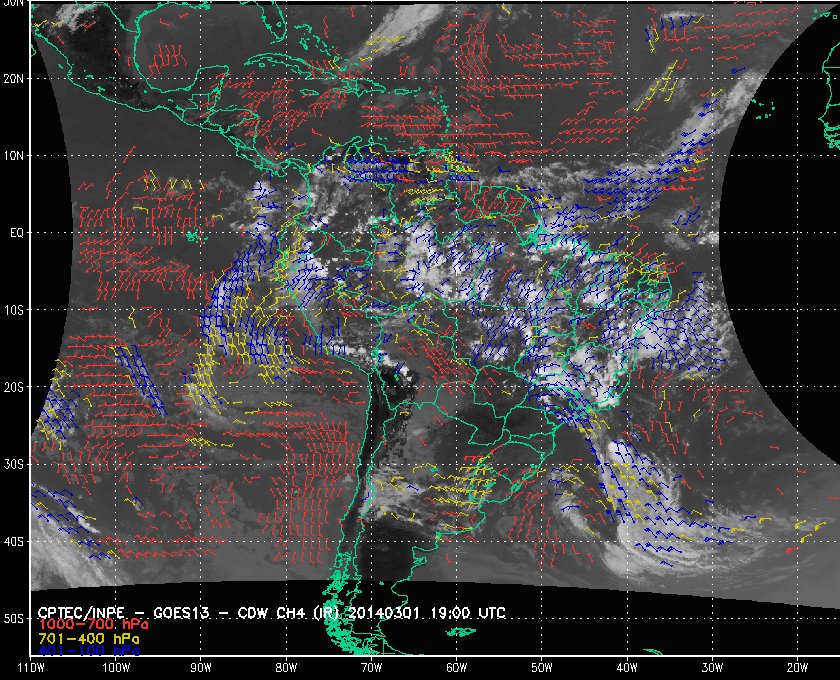This screenshot has width=840, height=680.
Task: Click the 10N latitude label
Action: 13,156
